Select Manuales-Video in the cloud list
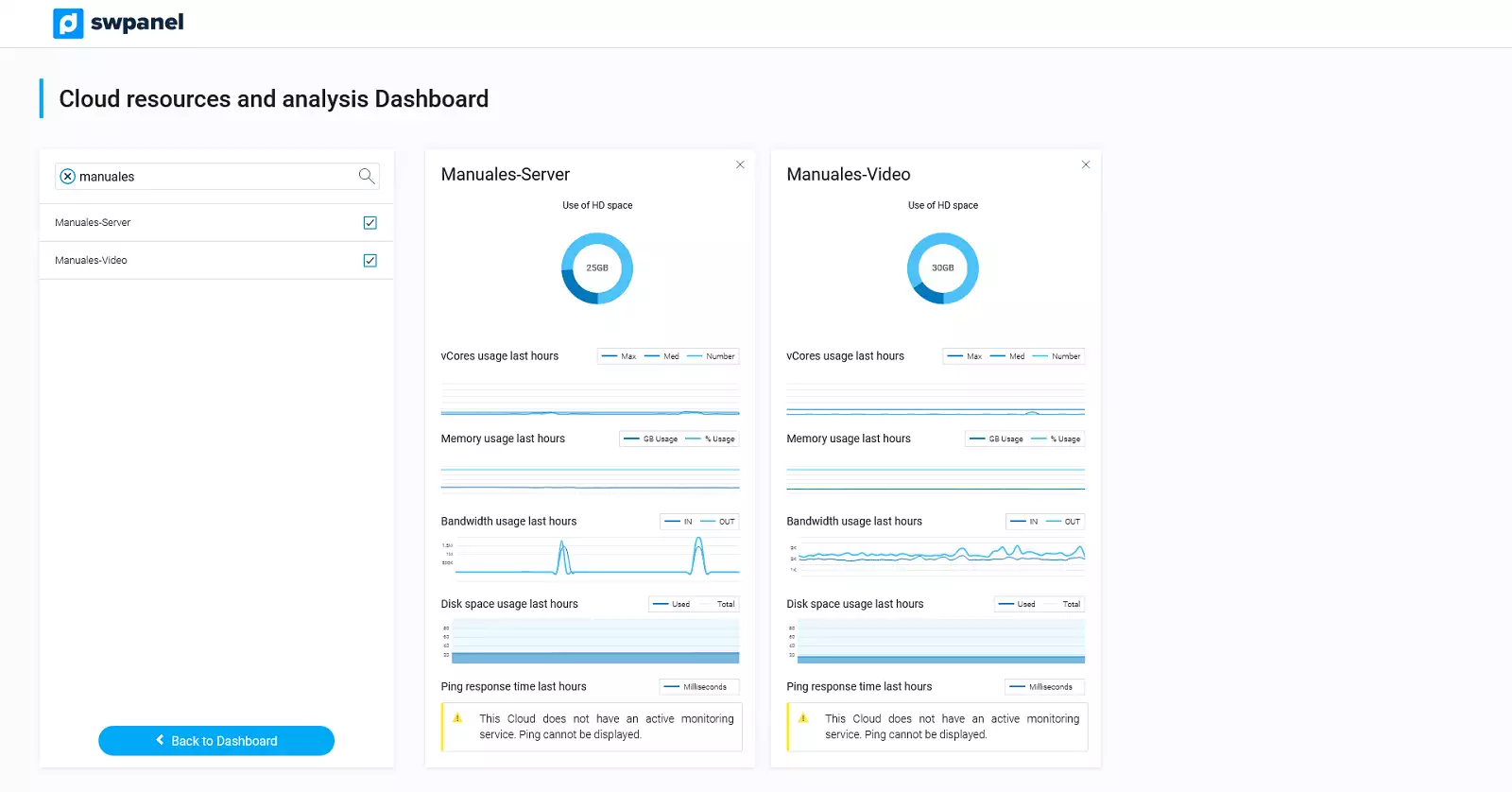 point(91,261)
